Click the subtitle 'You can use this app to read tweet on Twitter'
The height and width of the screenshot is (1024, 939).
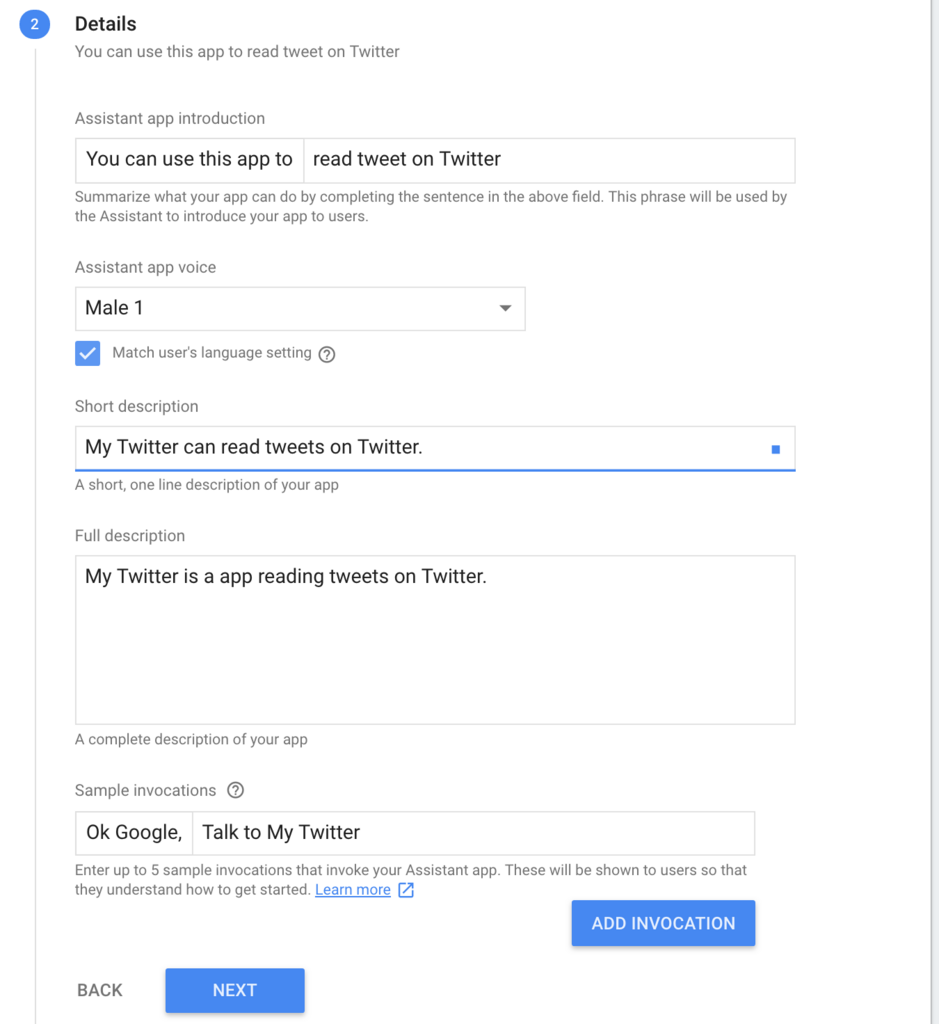pyautogui.click(x=237, y=52)
